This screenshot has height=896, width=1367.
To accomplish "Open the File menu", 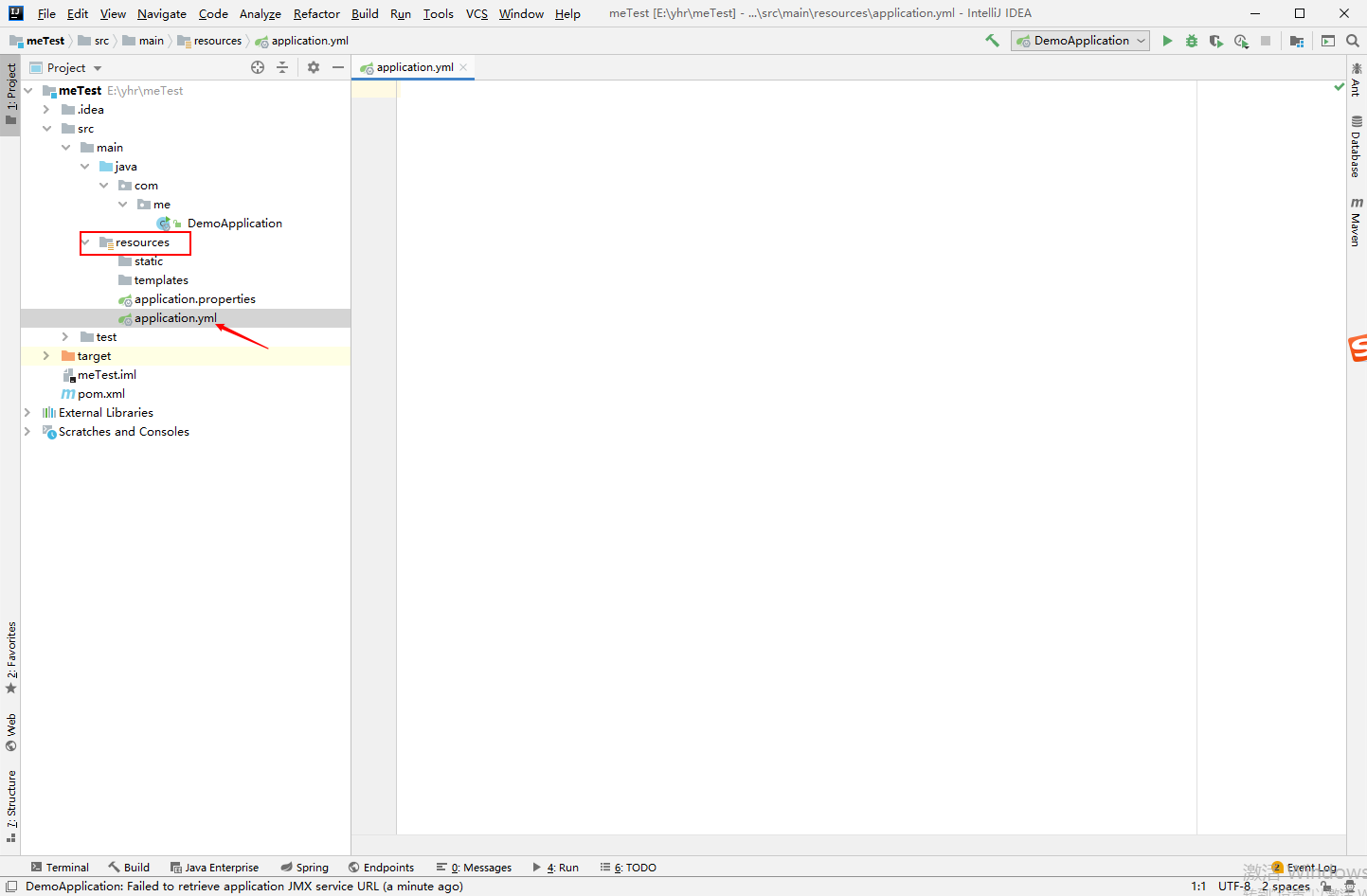I will (46, 13).
